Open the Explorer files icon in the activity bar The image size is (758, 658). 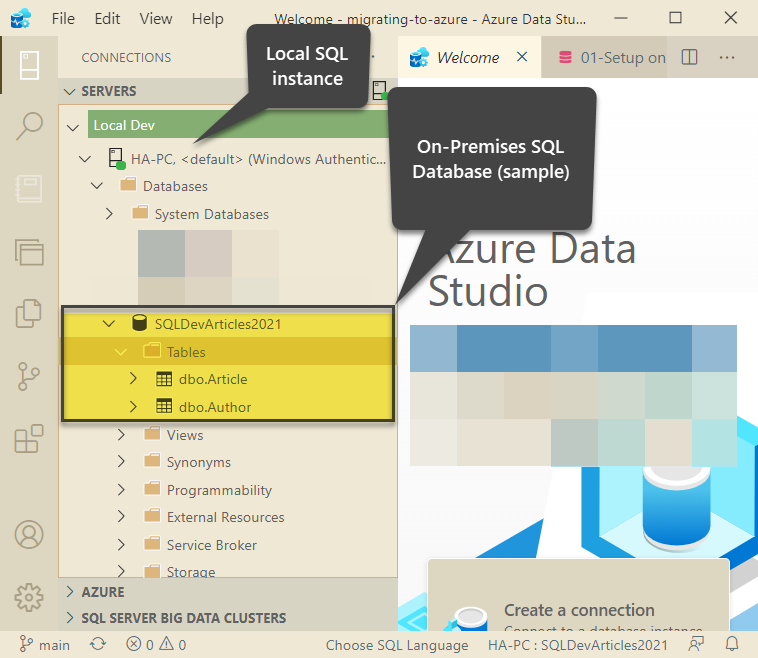(x=29, y=313)
